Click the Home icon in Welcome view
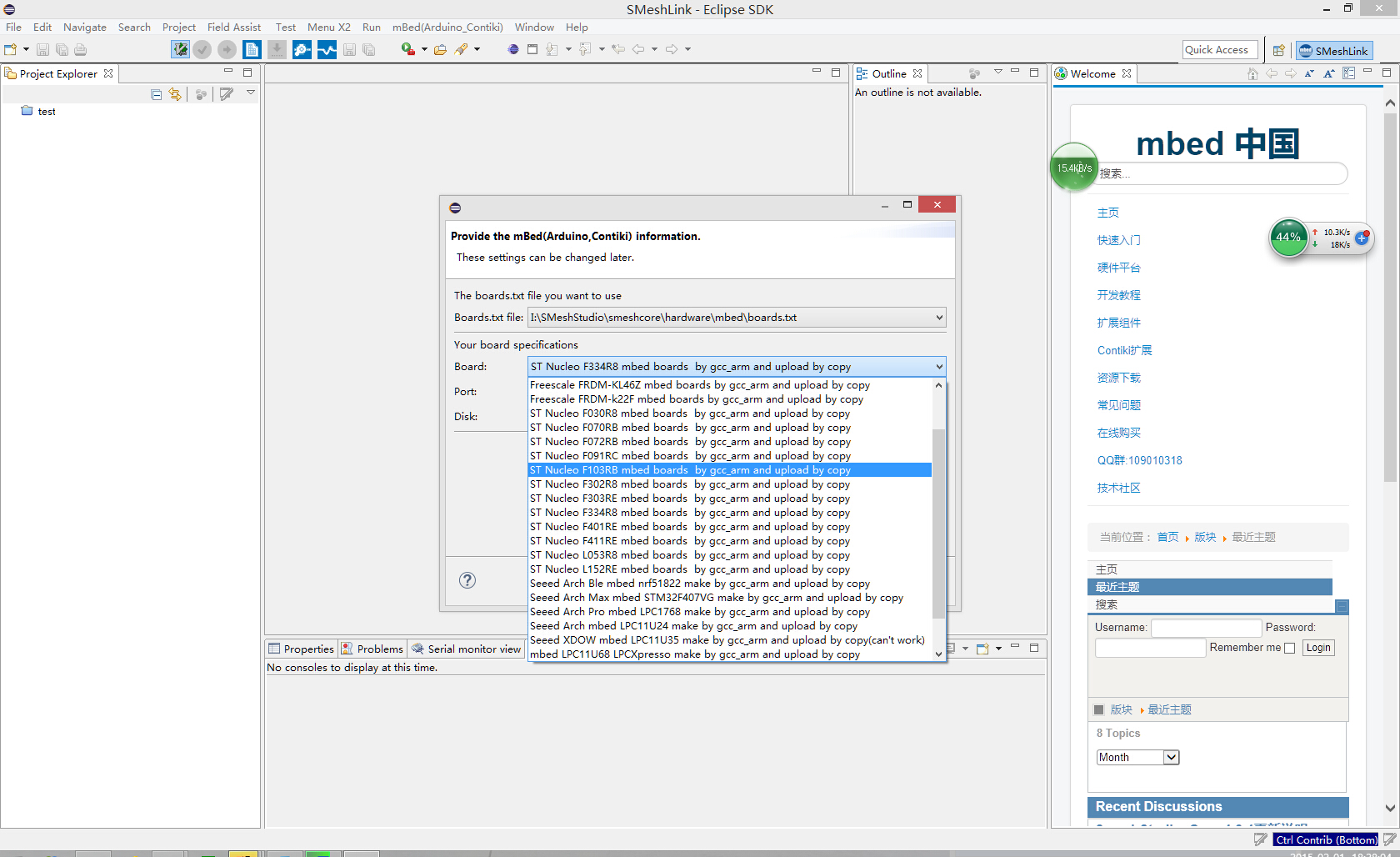The image size is (1400, 857). tap(1252, 73)
